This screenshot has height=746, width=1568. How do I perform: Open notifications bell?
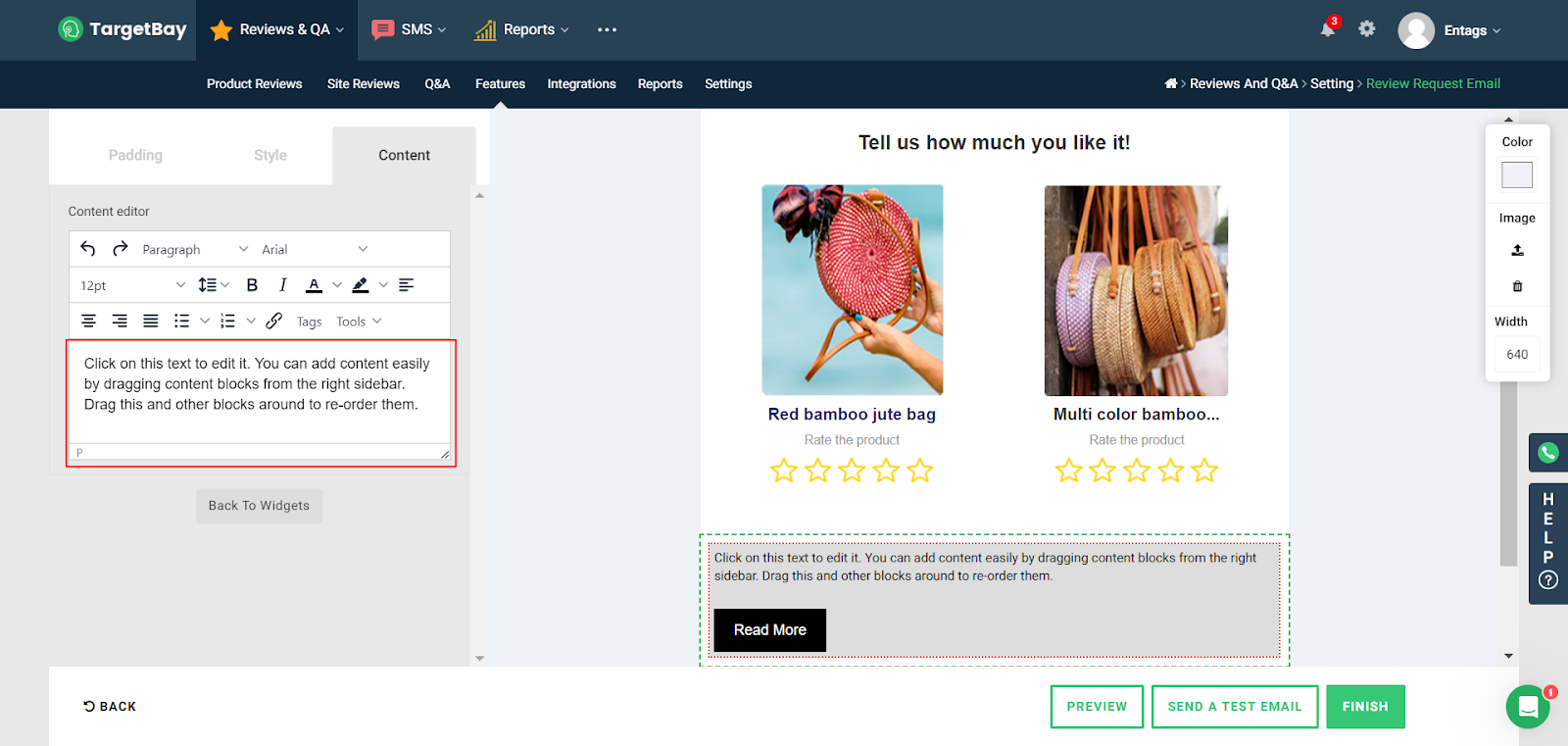click(1328, 28)
